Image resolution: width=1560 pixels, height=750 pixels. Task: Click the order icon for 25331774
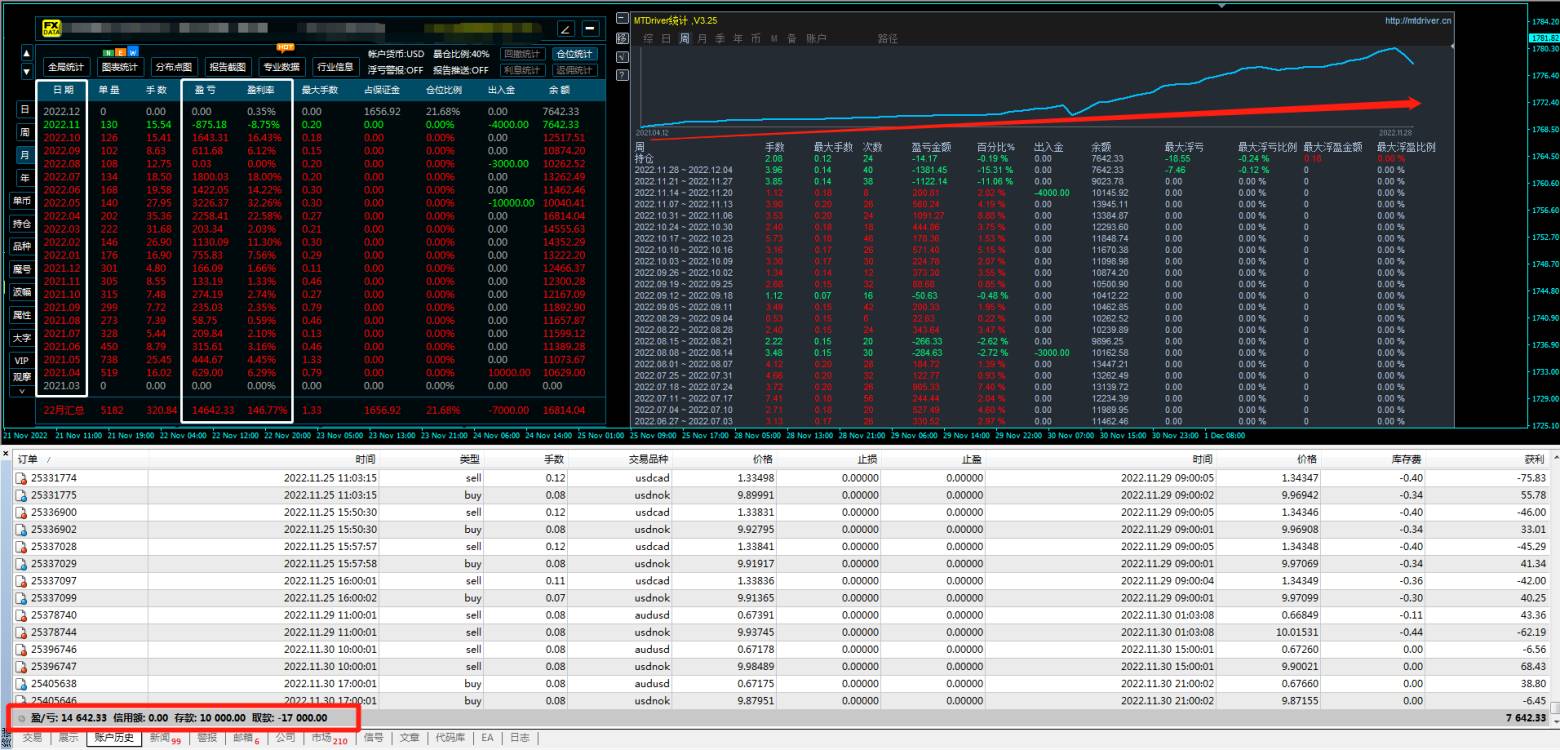pos(21,479)
